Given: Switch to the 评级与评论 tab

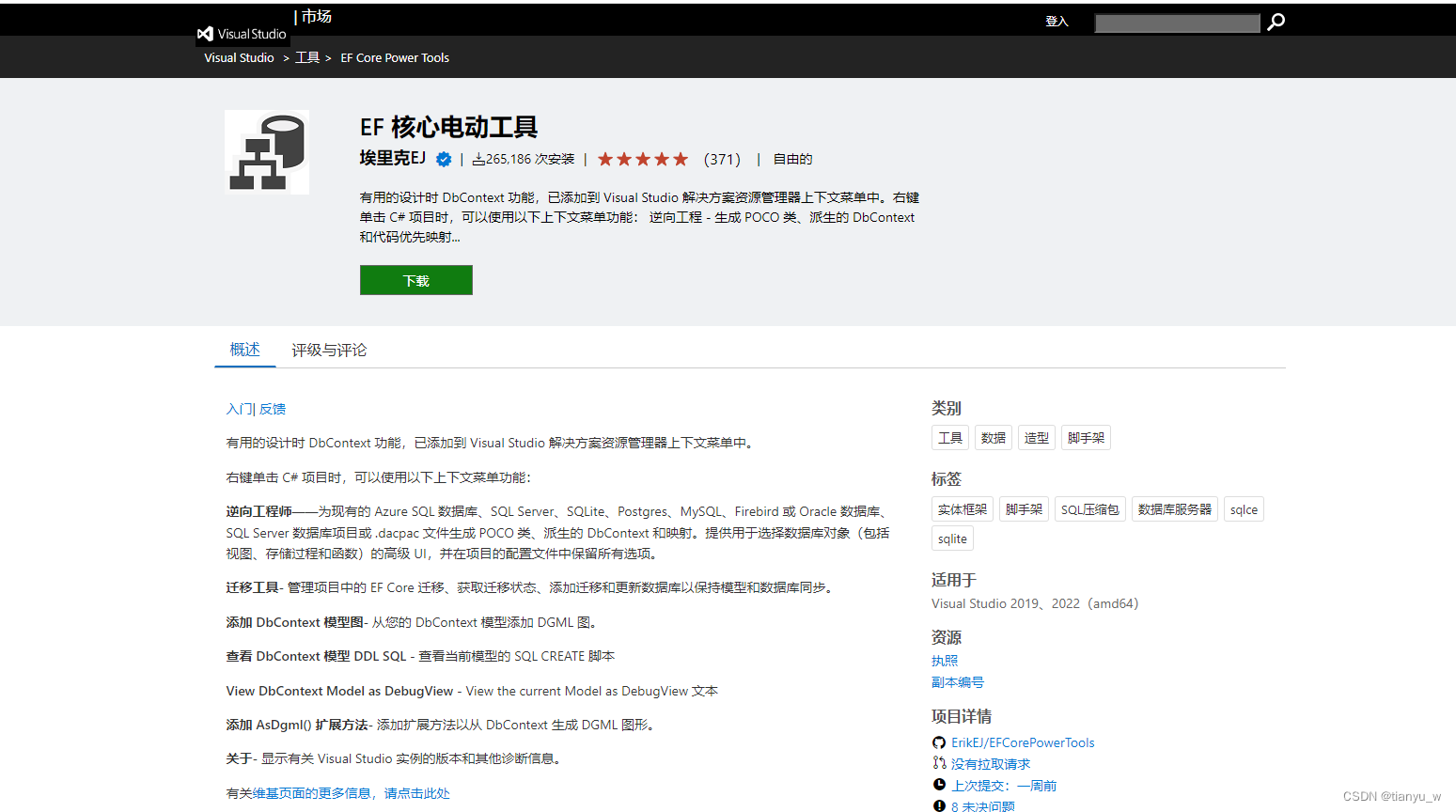Looking at the screenshot, I should click(329, 350).
